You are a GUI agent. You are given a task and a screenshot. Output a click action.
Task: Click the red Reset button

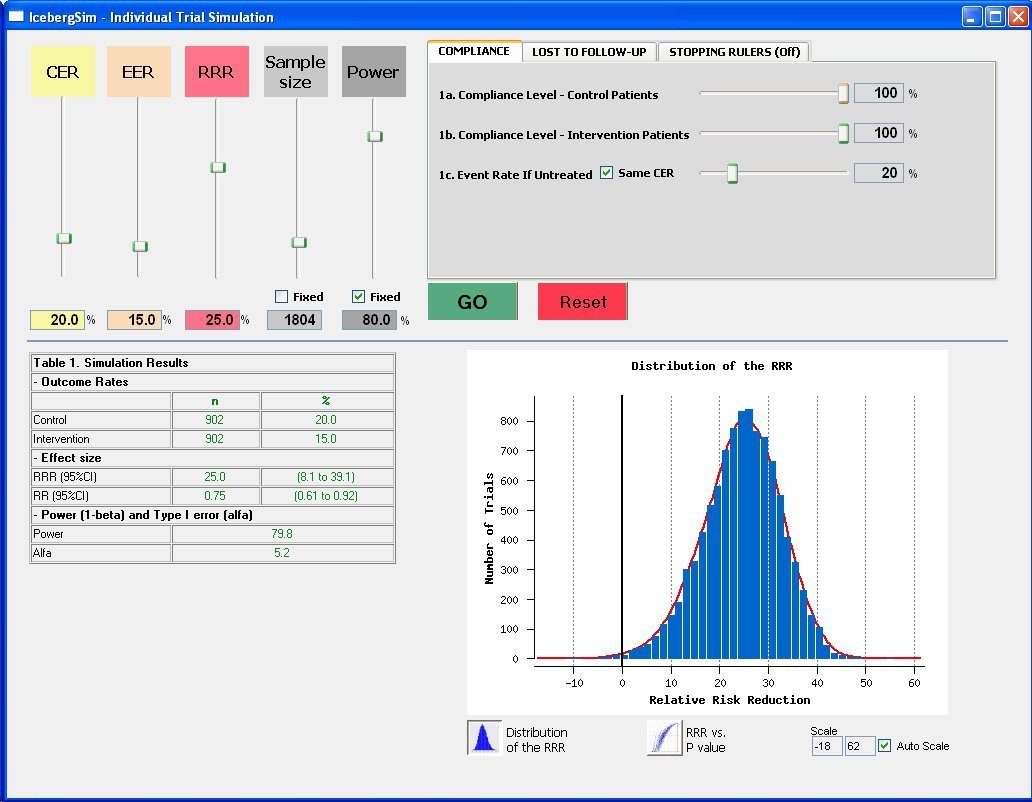[583, 302]
